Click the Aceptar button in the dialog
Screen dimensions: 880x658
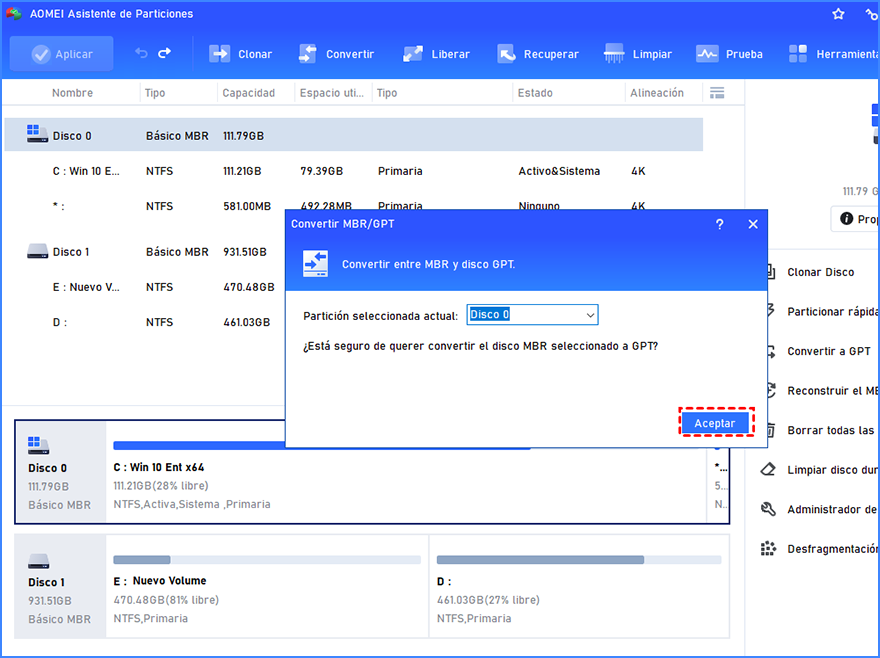tap(715, 423)
